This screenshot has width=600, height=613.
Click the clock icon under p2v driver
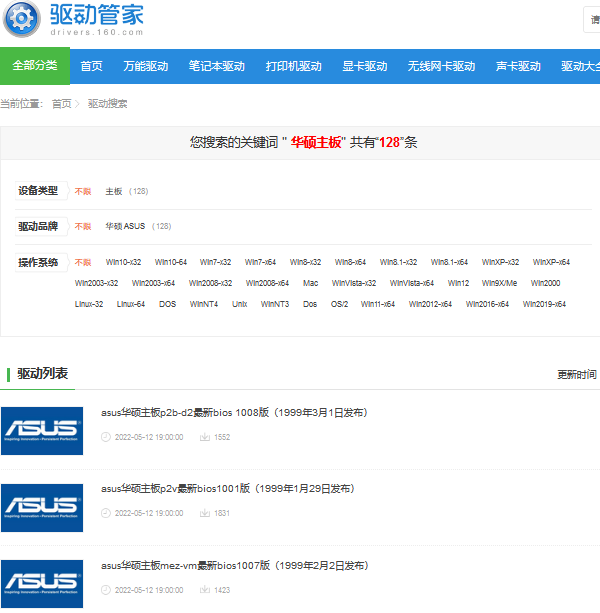click(106, 513)
